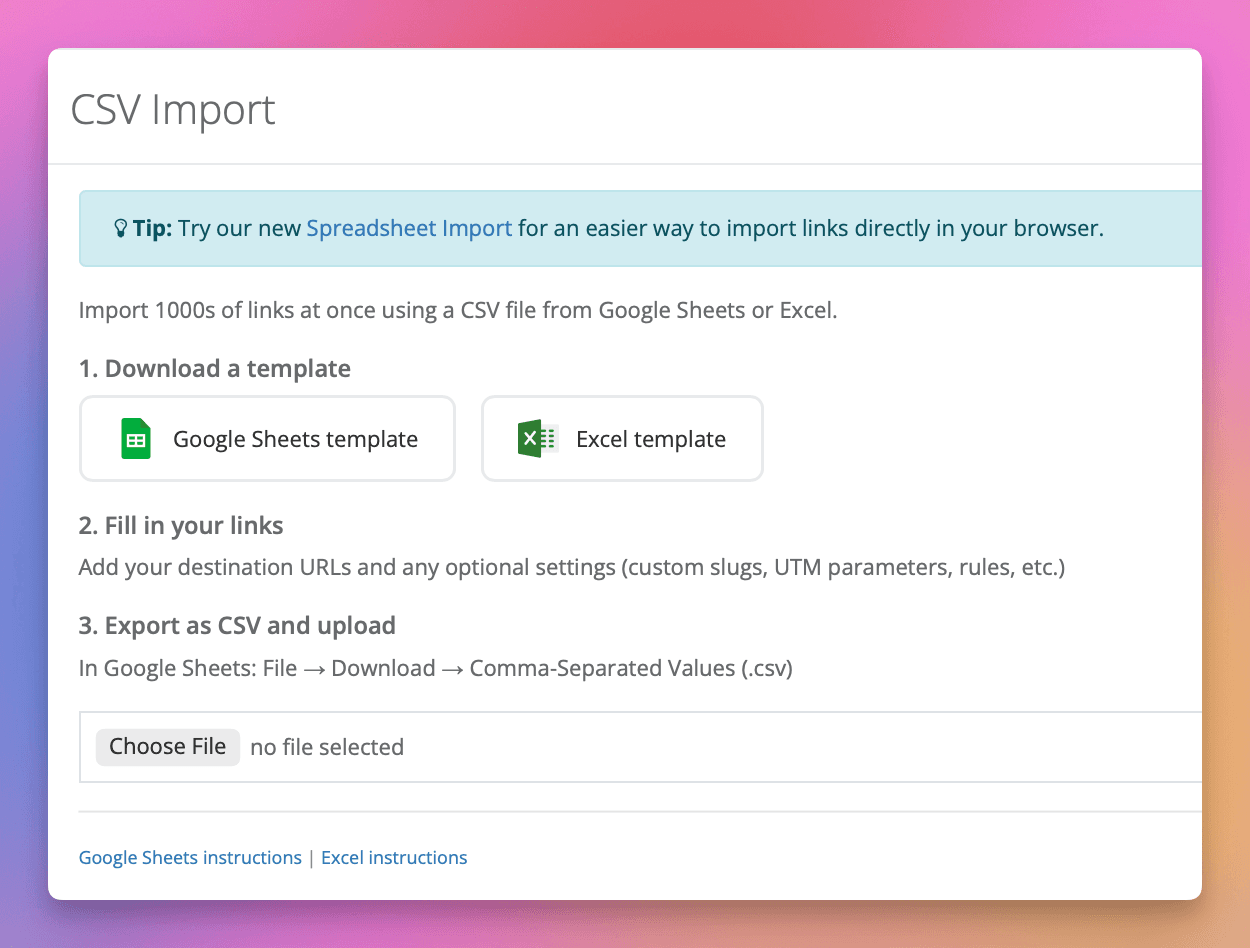Click the Excel template button label
This screenshot has width=1250, height=948.
click(x=651, y=438)
